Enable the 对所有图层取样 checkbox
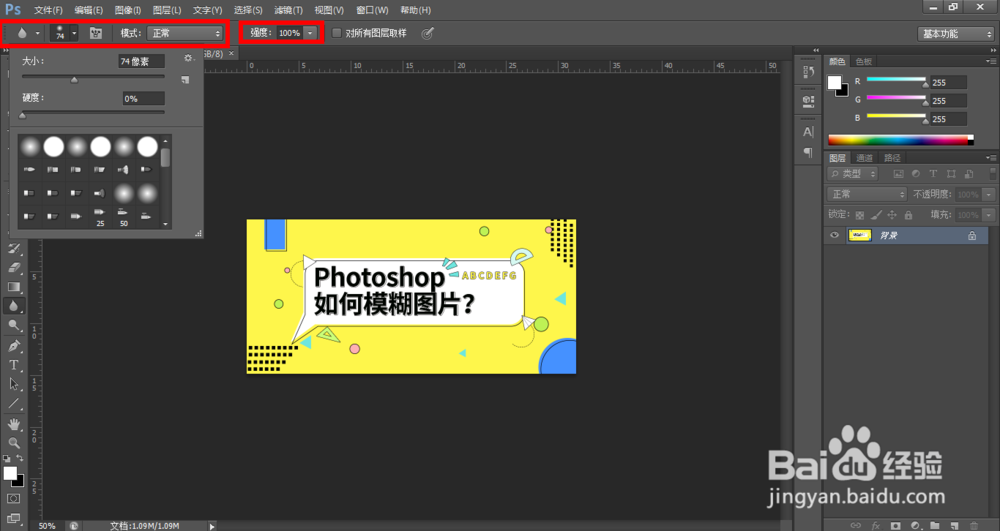 [337, 33]
